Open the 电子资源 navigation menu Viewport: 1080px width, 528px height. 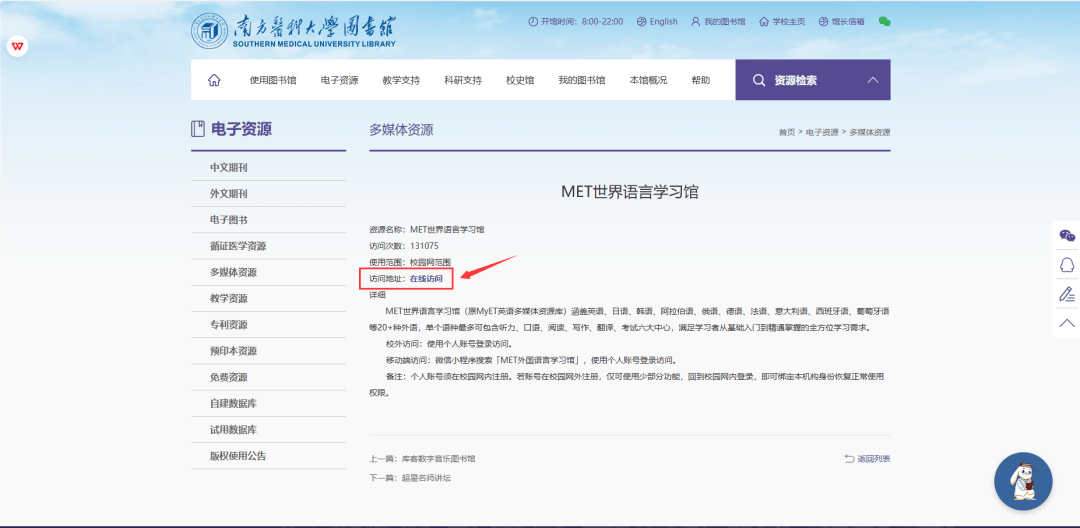pos(339,80)
